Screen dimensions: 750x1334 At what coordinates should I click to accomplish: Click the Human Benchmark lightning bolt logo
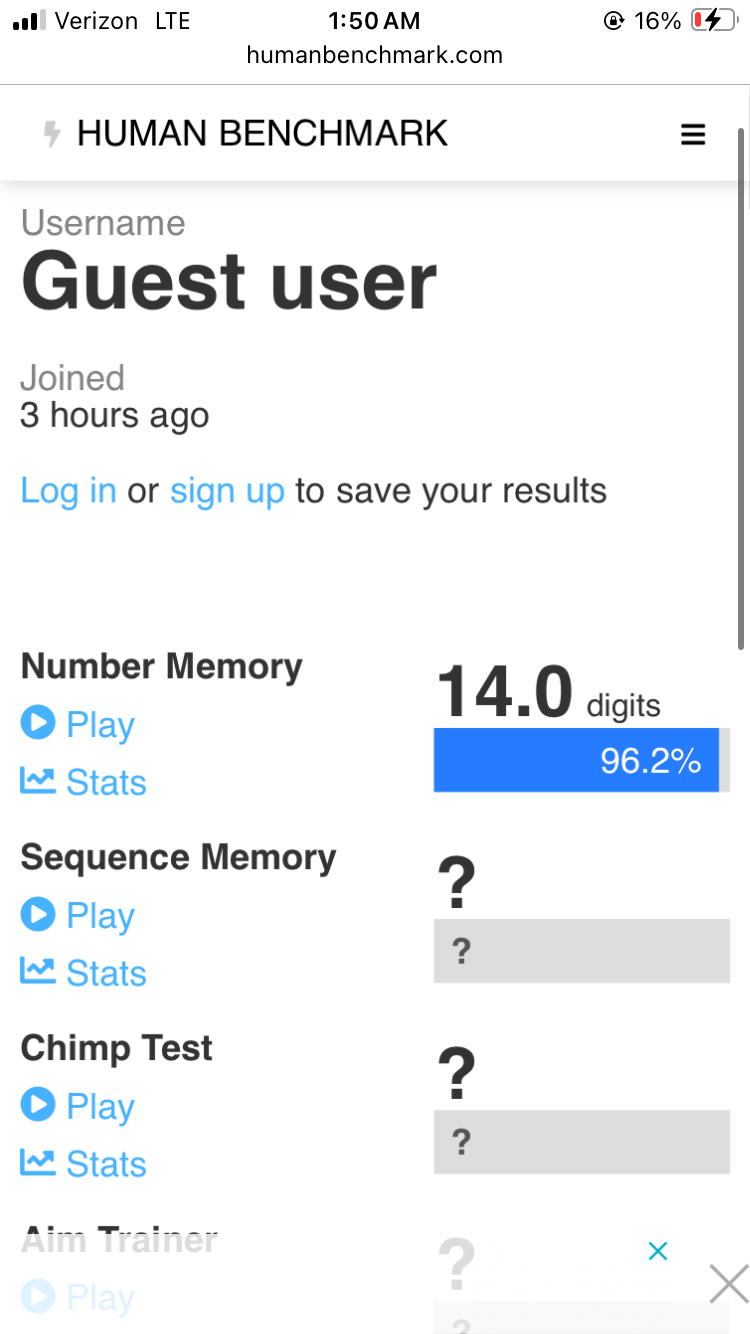(52, 134)
